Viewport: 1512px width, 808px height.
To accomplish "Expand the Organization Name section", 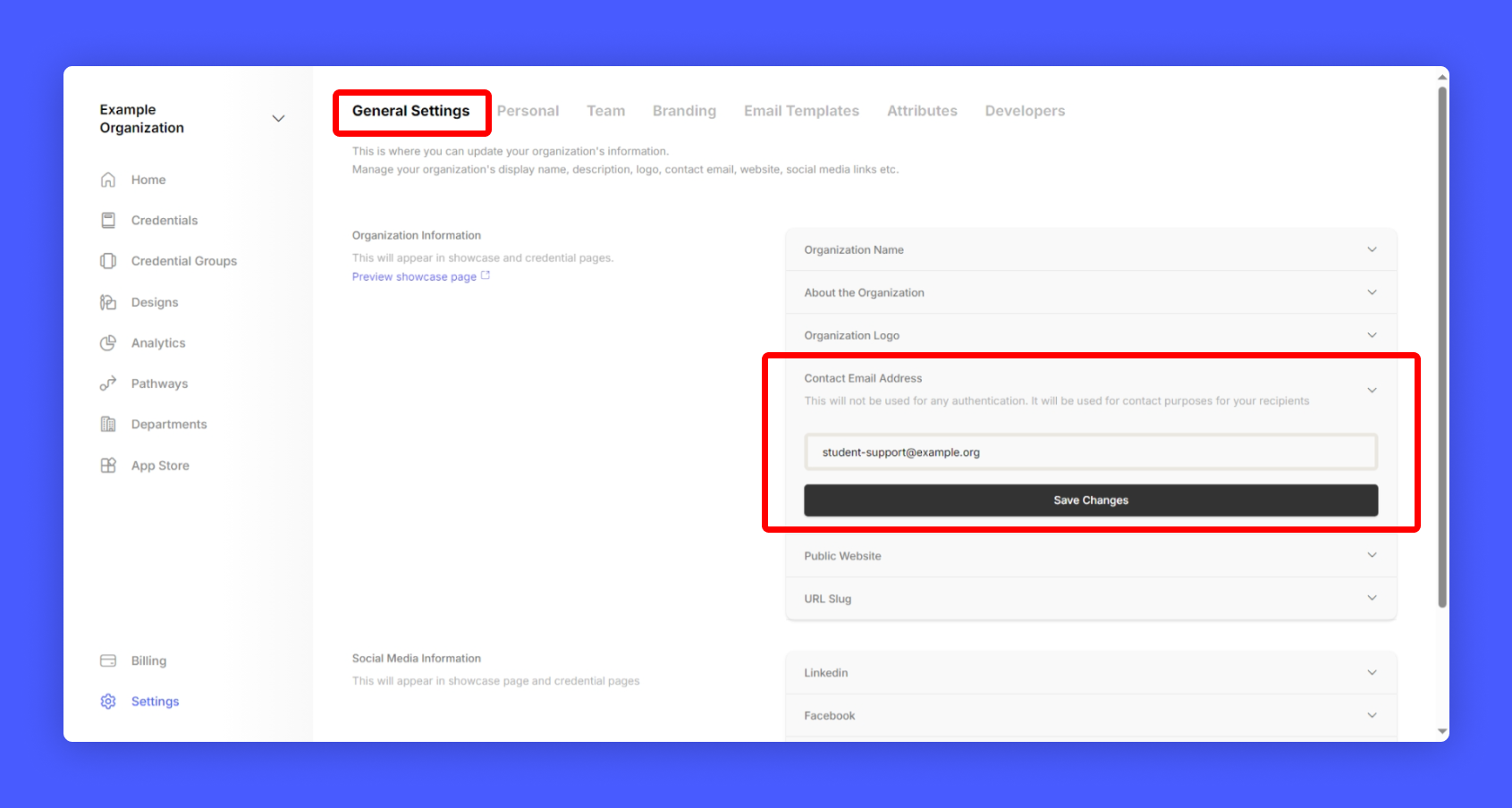I will click(1371, 249).
